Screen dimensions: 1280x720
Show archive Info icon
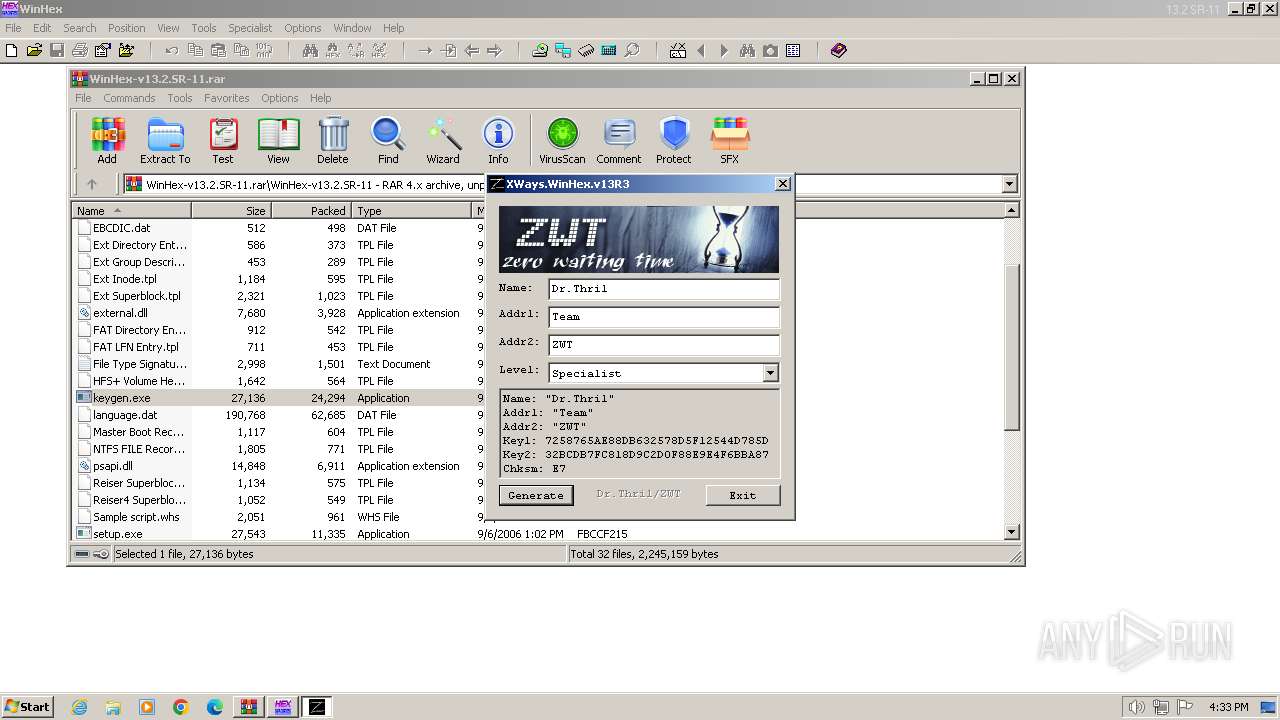click(x=498, y=141)
